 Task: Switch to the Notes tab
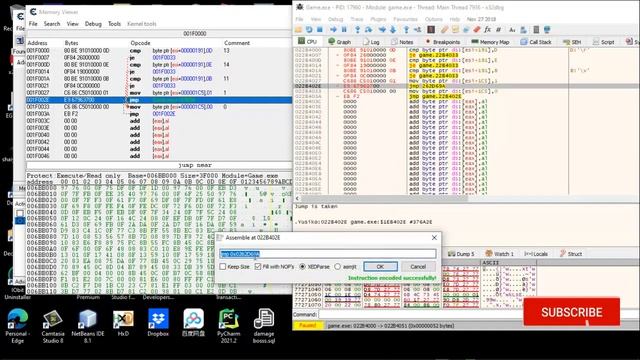[402, 42]
